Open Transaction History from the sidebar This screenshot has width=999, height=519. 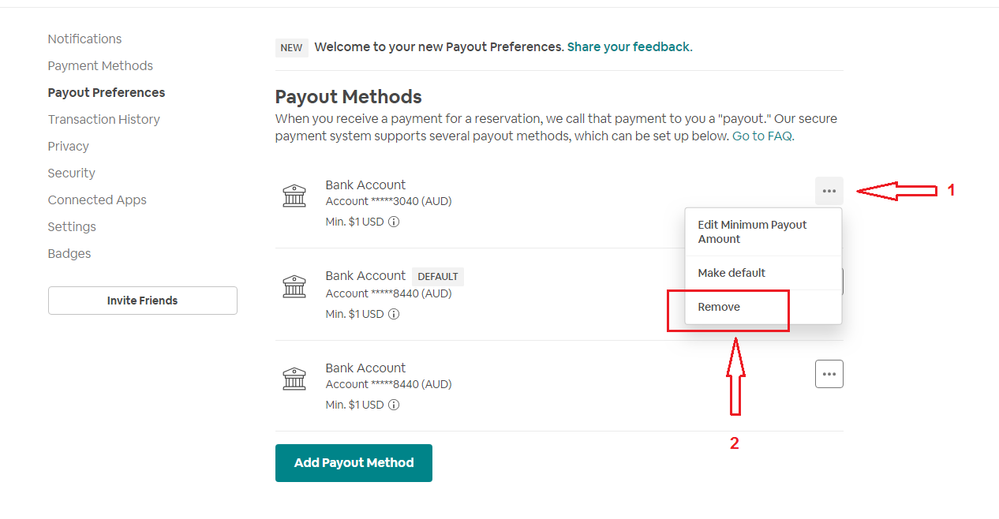point(104,120)
